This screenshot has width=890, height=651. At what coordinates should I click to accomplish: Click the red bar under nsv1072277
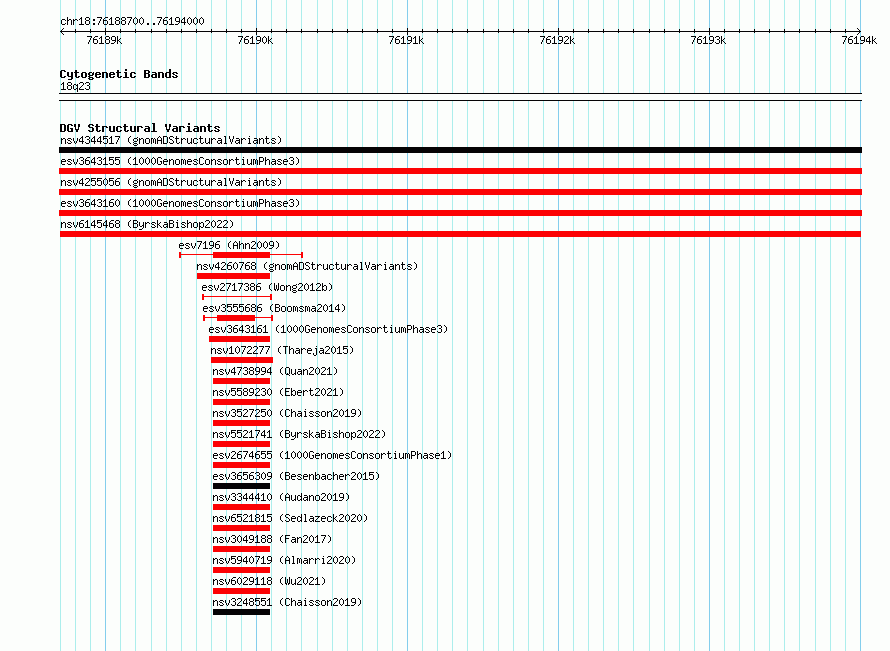click(242, 360)
